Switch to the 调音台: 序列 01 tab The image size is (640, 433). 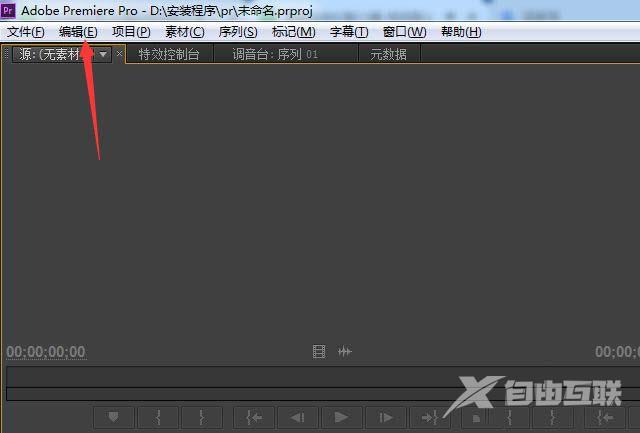(x=275, y=54)
